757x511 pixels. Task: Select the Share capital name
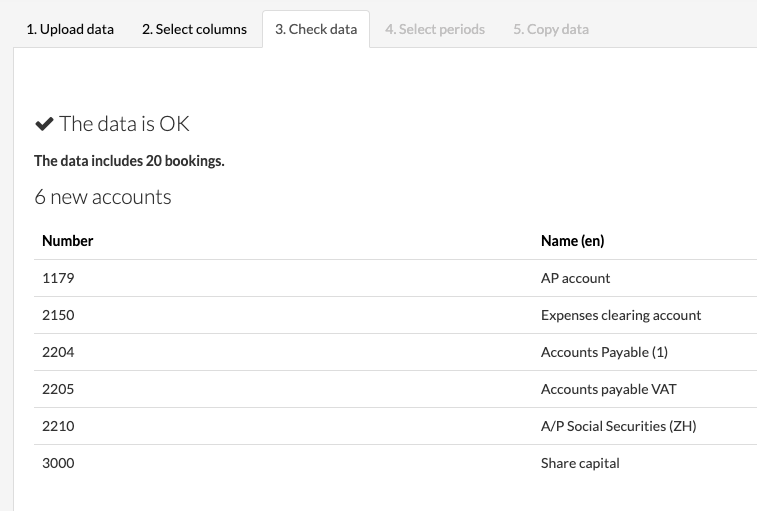[x=580, y=463]
